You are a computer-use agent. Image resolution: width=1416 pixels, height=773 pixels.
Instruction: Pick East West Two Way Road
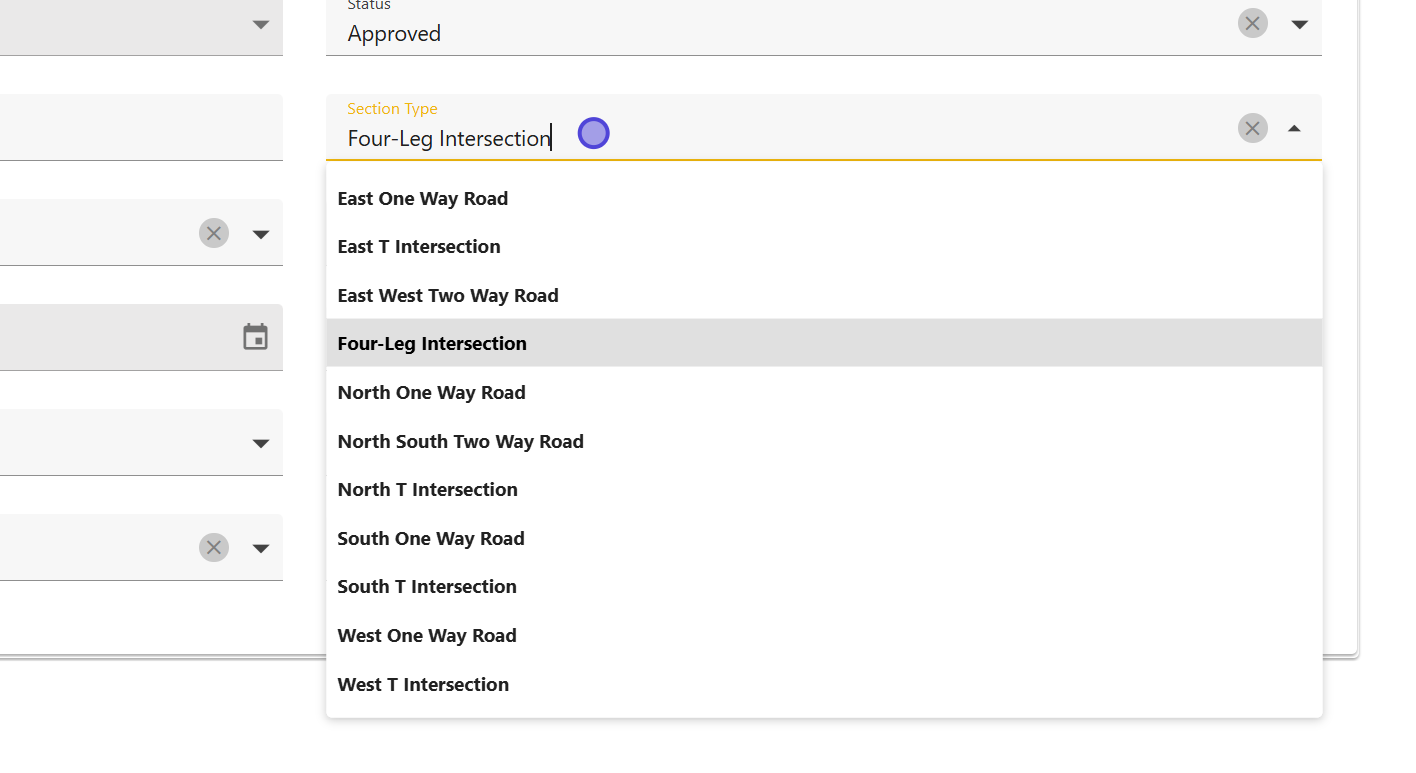(448, 295)
